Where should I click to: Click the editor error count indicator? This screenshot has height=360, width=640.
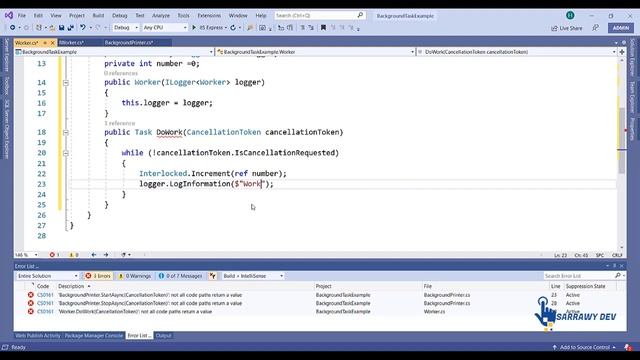[54, 255]
